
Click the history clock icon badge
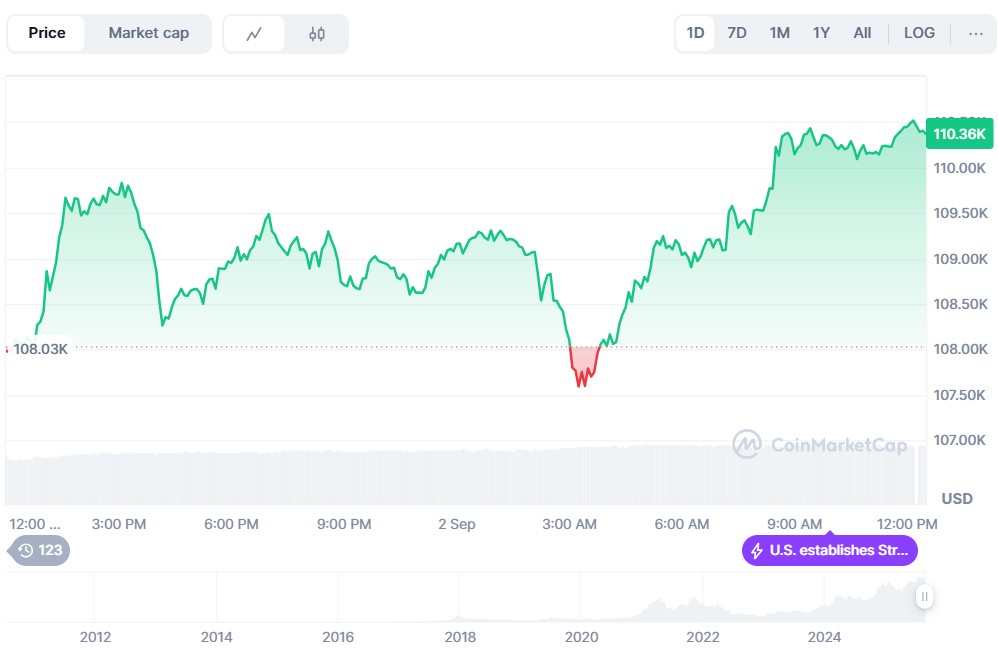coord(26,550)
